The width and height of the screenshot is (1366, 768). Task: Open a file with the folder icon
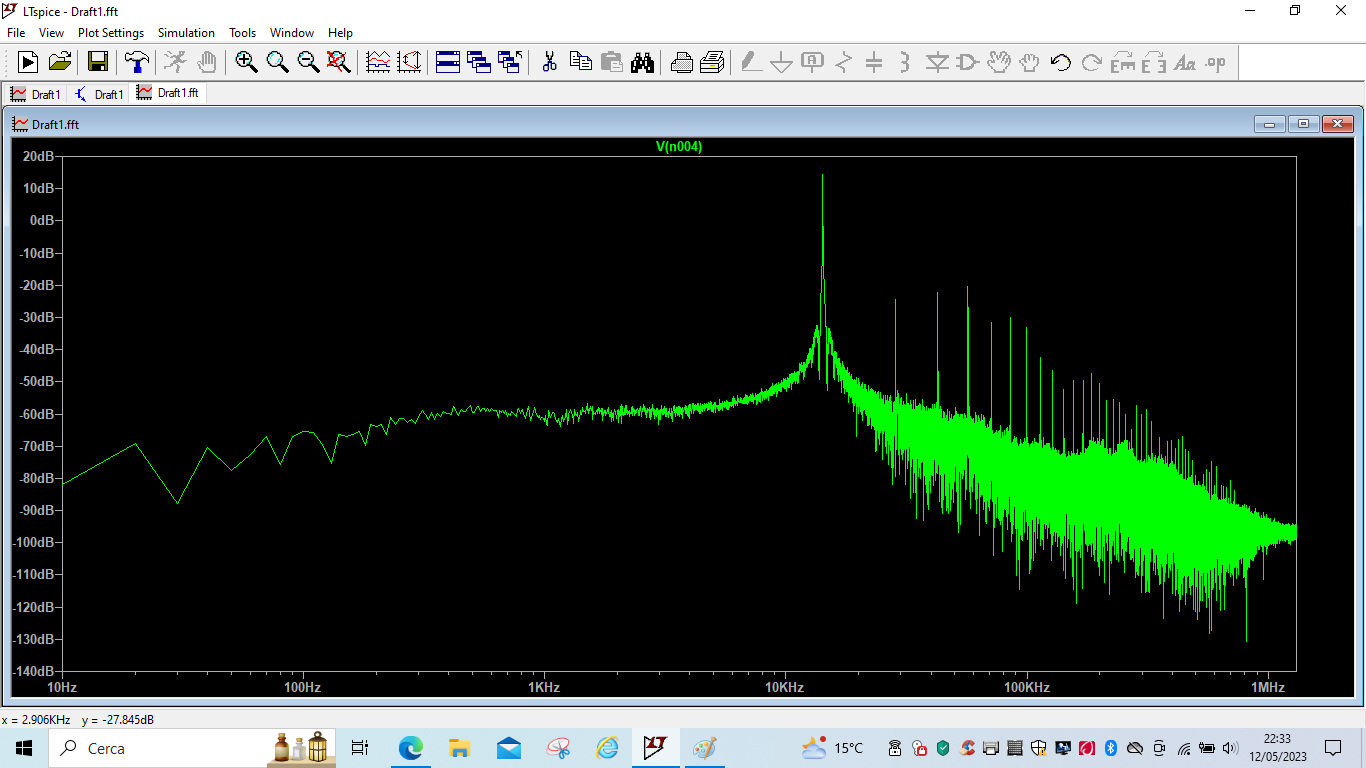pyautogui.click(x=60, y=62)
